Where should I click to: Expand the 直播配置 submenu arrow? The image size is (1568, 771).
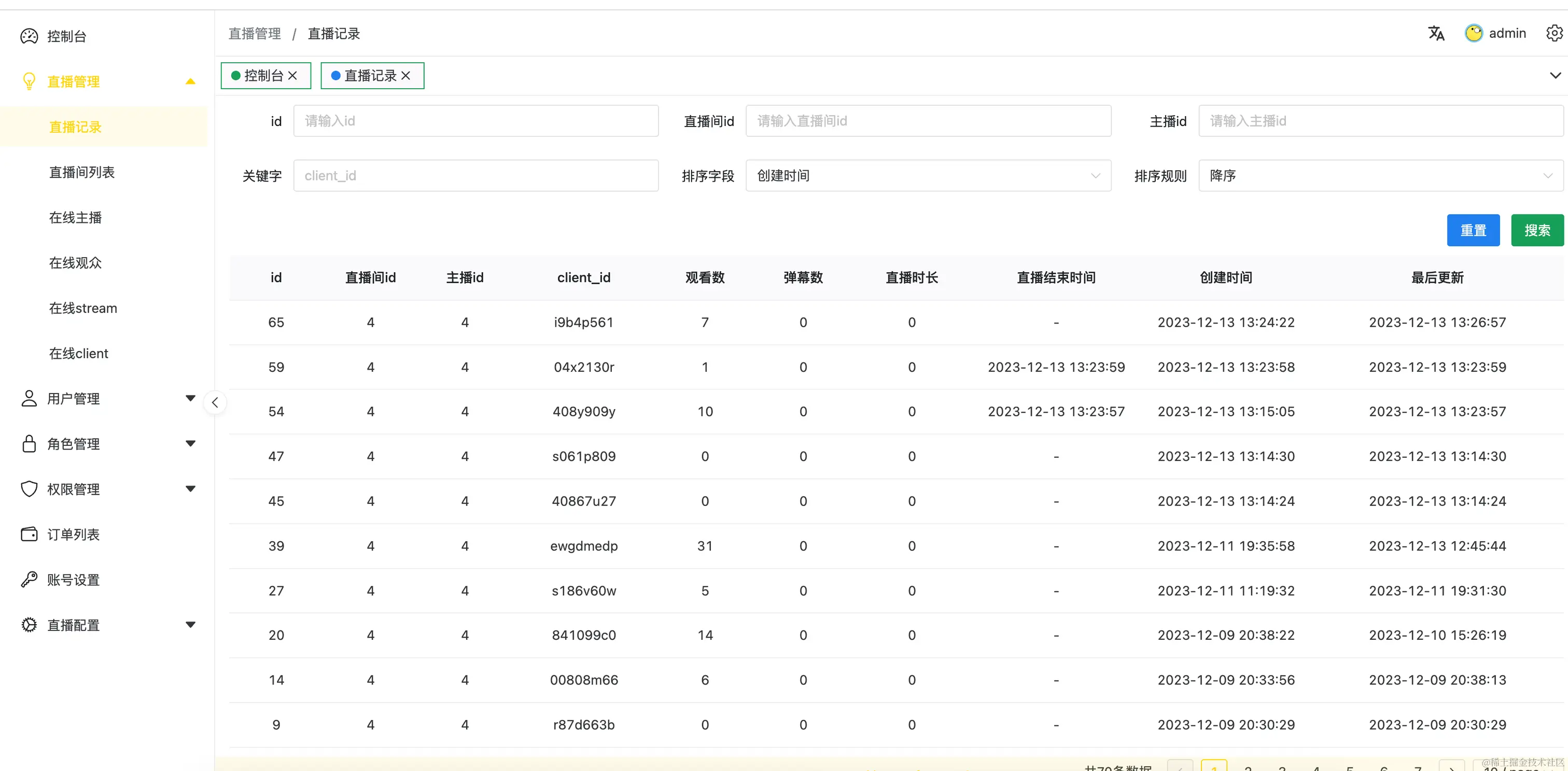190,625
